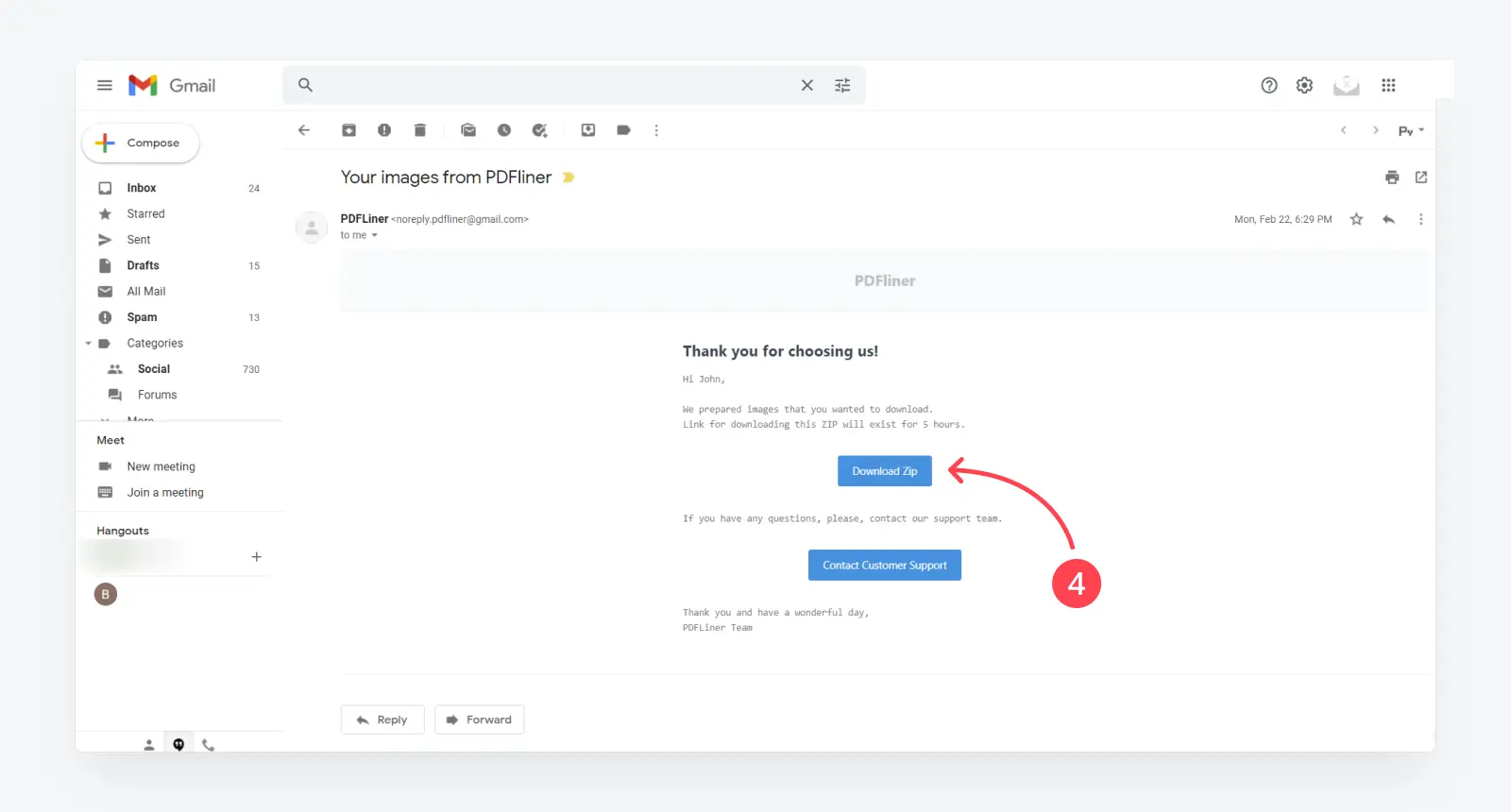Expand recipient details next to 'to me'
The image size is (1511, 812).
[x=375, y=235]
